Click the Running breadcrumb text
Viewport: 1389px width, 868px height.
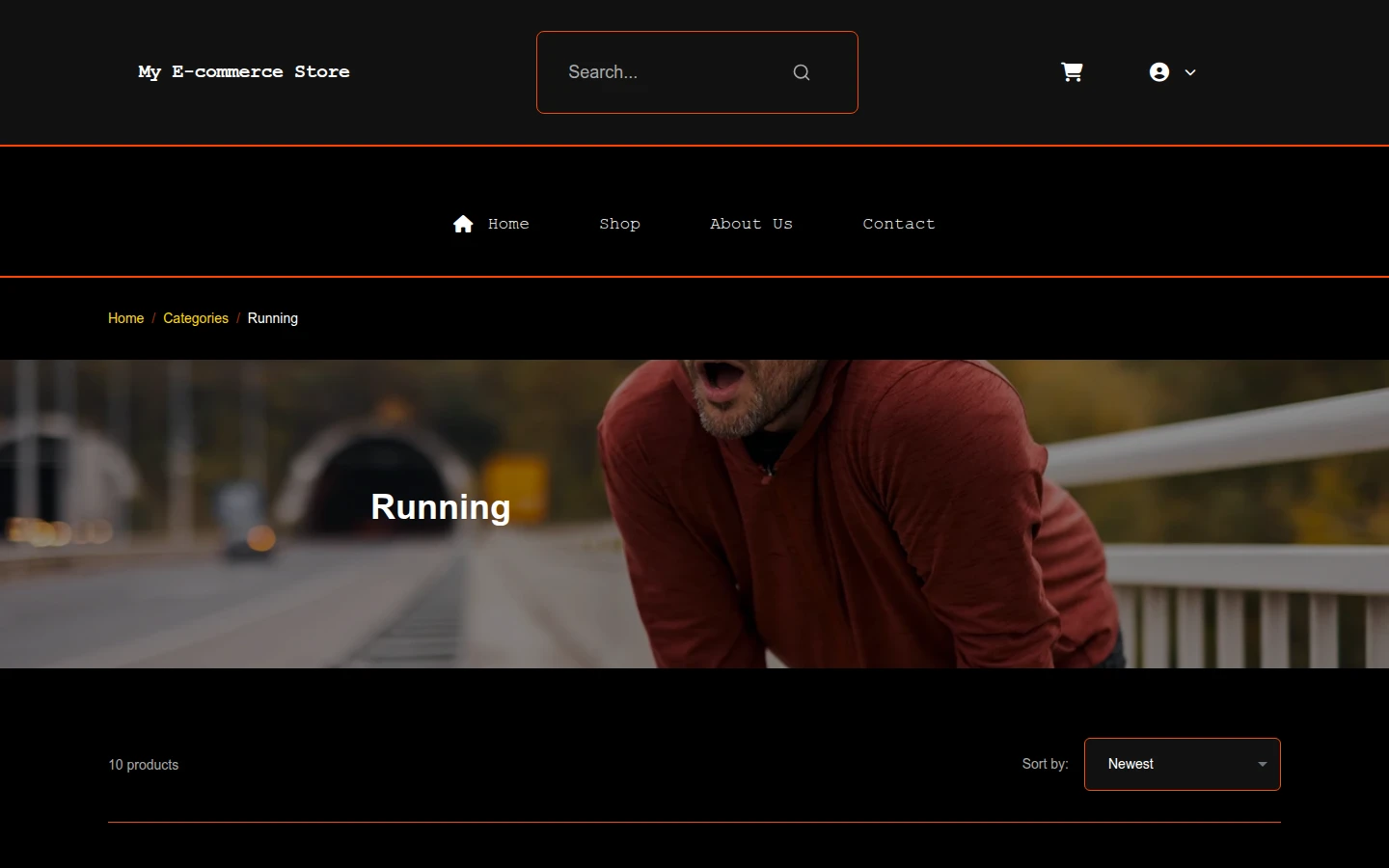click(x=273, y=318)
